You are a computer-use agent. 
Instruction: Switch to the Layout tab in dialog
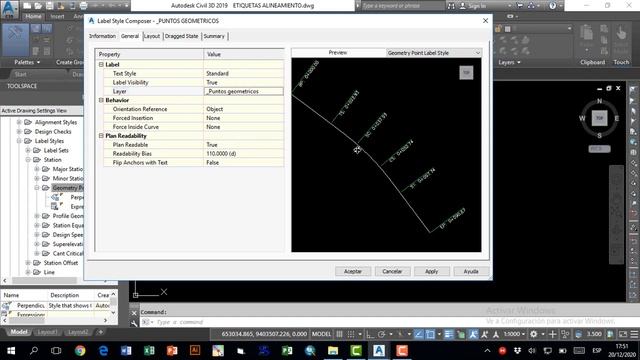[x=152, y=36]
